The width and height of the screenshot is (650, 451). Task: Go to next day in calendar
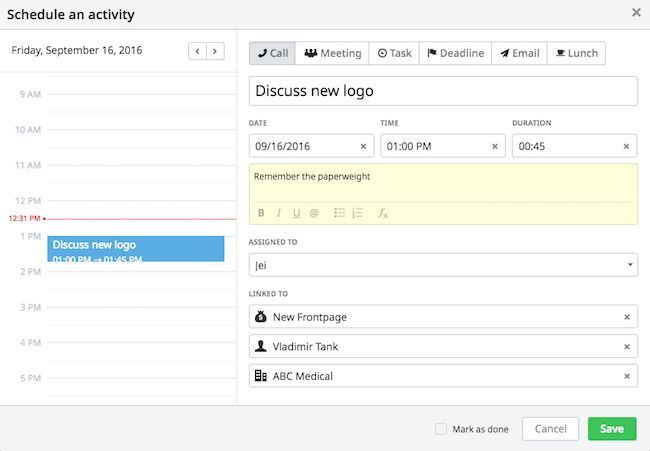215,51
